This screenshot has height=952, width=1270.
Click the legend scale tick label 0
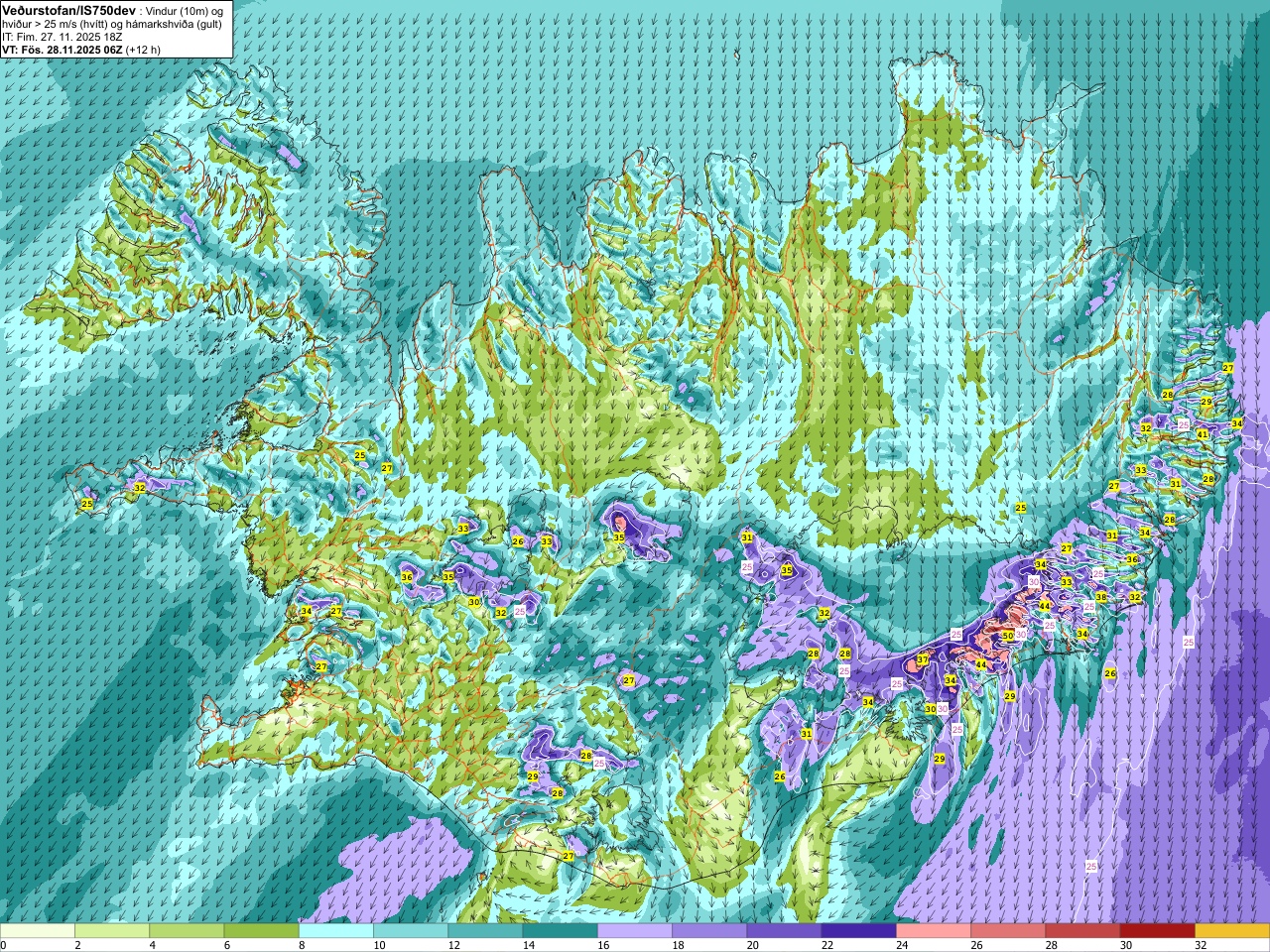[4, 945]
